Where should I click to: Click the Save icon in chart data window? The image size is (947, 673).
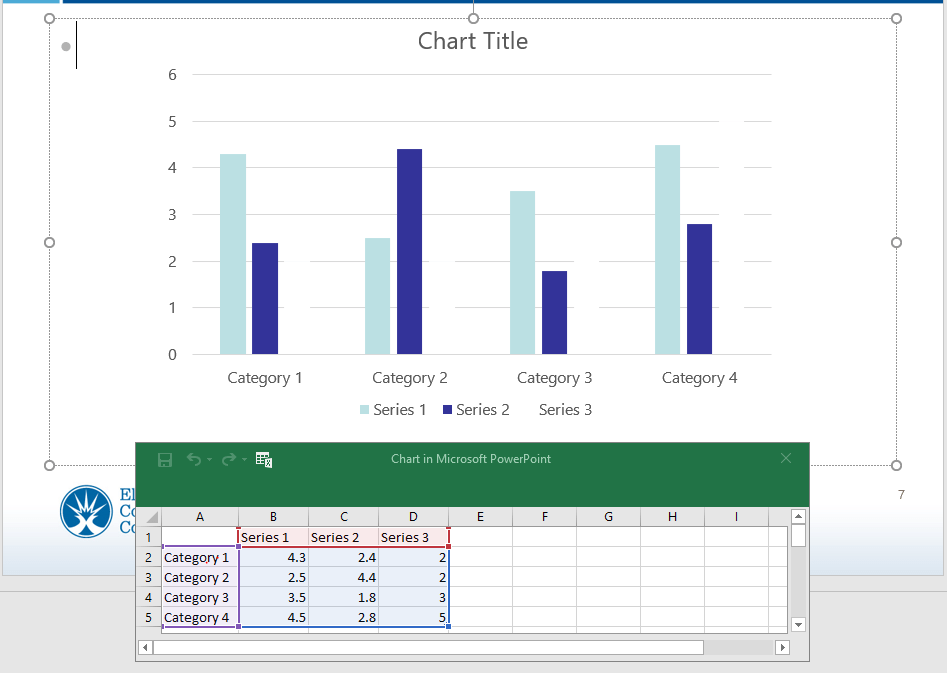[x=165, y=460]
